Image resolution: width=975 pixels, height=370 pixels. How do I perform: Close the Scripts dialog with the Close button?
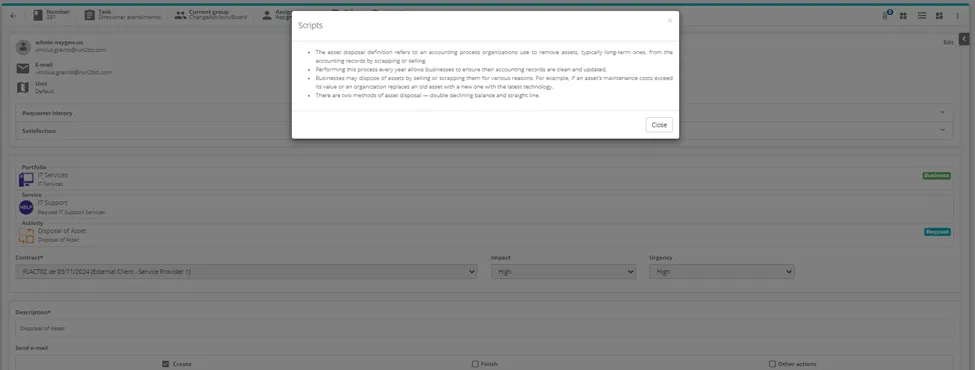pos(658,125)
